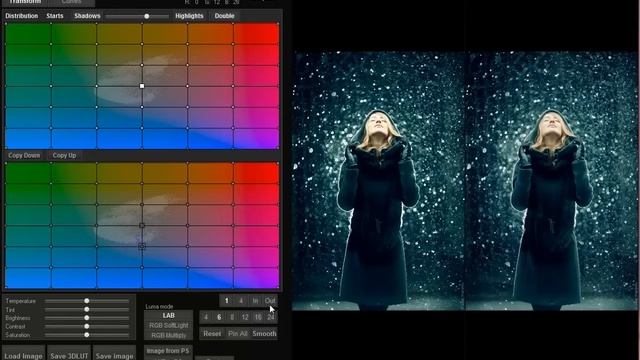The image size is (640, 360).
Task: Click the Image from PS button
Action: coord(168,351)
